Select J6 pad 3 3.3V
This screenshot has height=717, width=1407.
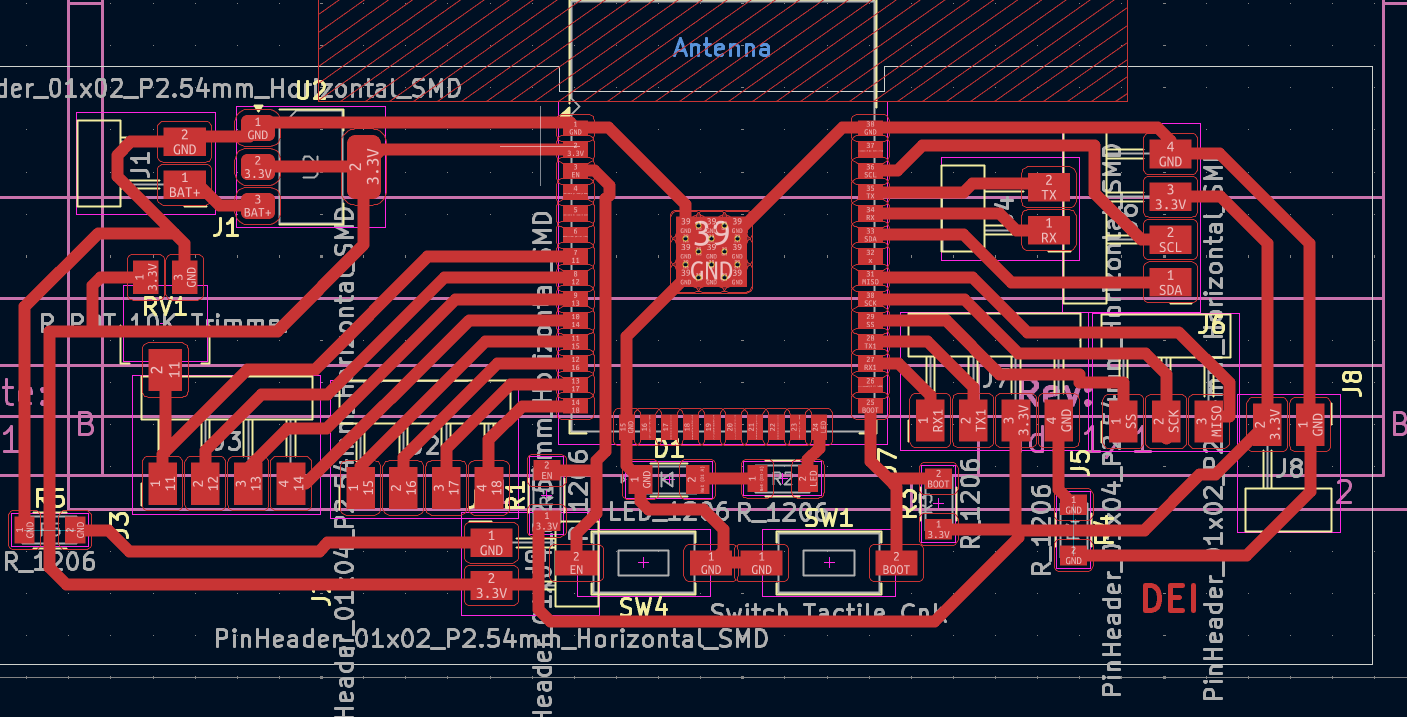(1170, 197)
